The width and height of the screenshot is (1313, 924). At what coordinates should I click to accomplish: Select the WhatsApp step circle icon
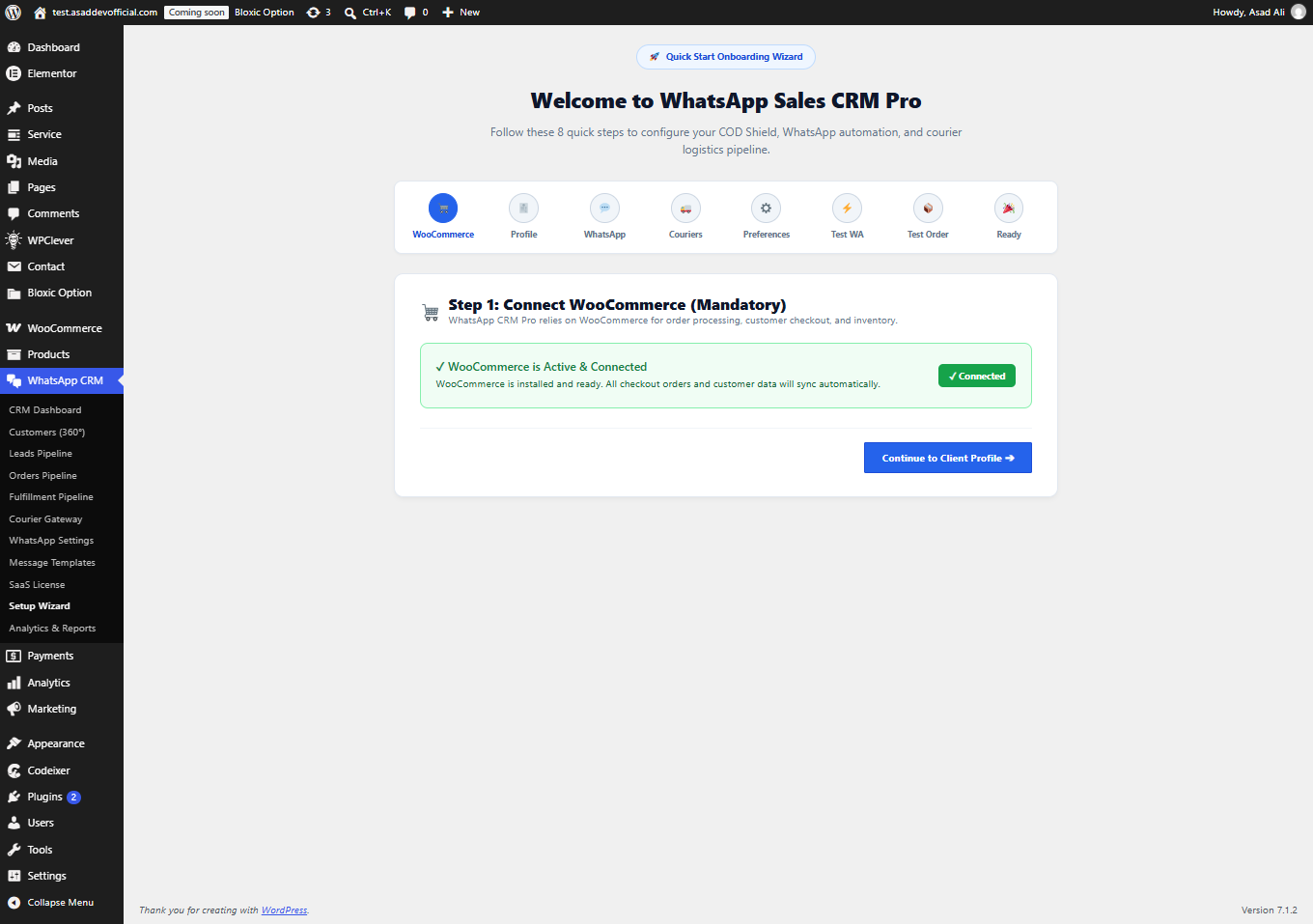[604, 209]
